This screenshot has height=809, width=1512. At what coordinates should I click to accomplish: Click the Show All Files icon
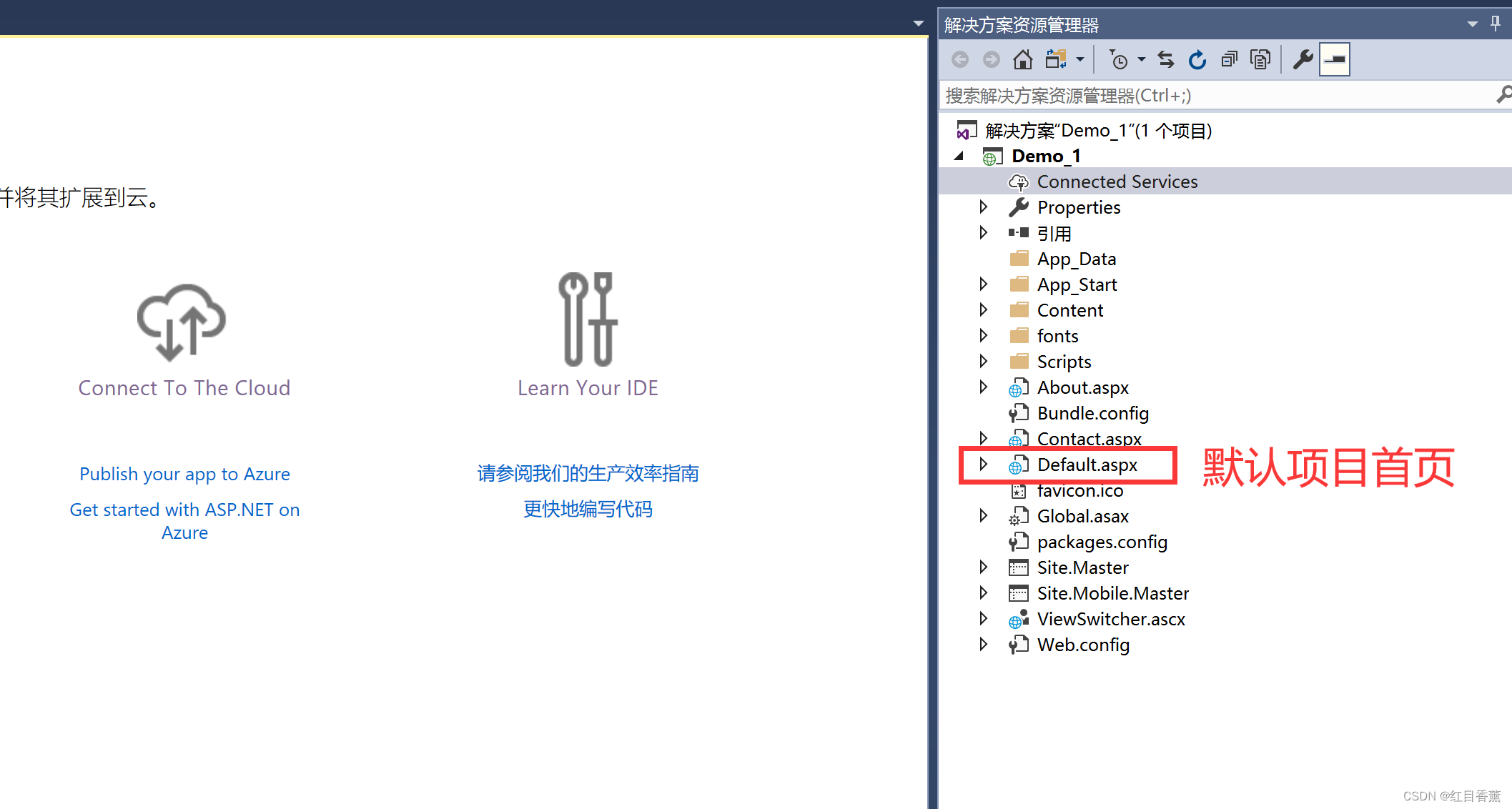(1260, 59)
